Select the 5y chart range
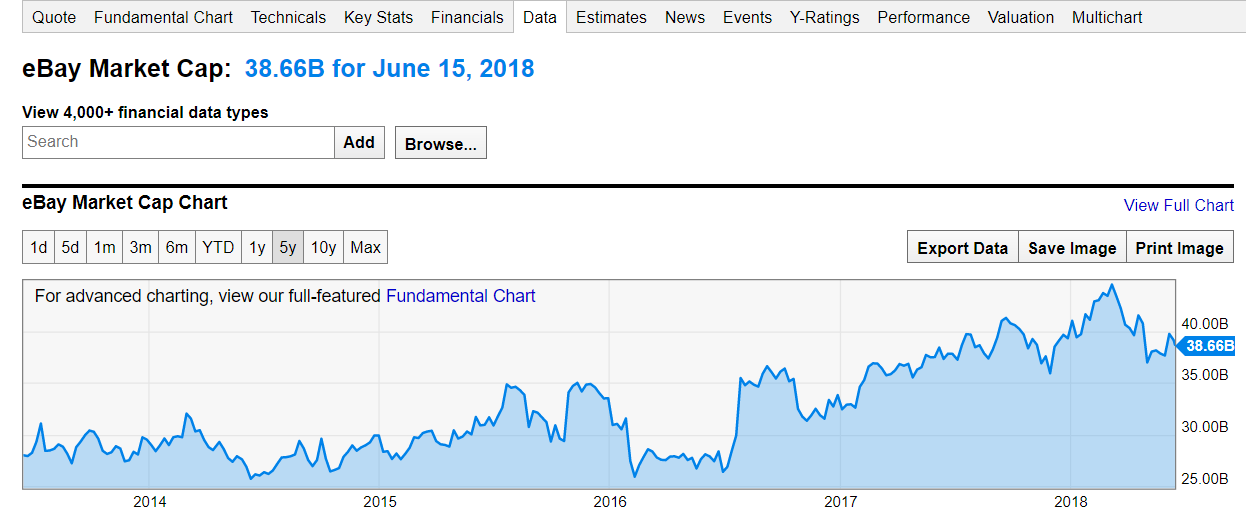 (287, 247)
